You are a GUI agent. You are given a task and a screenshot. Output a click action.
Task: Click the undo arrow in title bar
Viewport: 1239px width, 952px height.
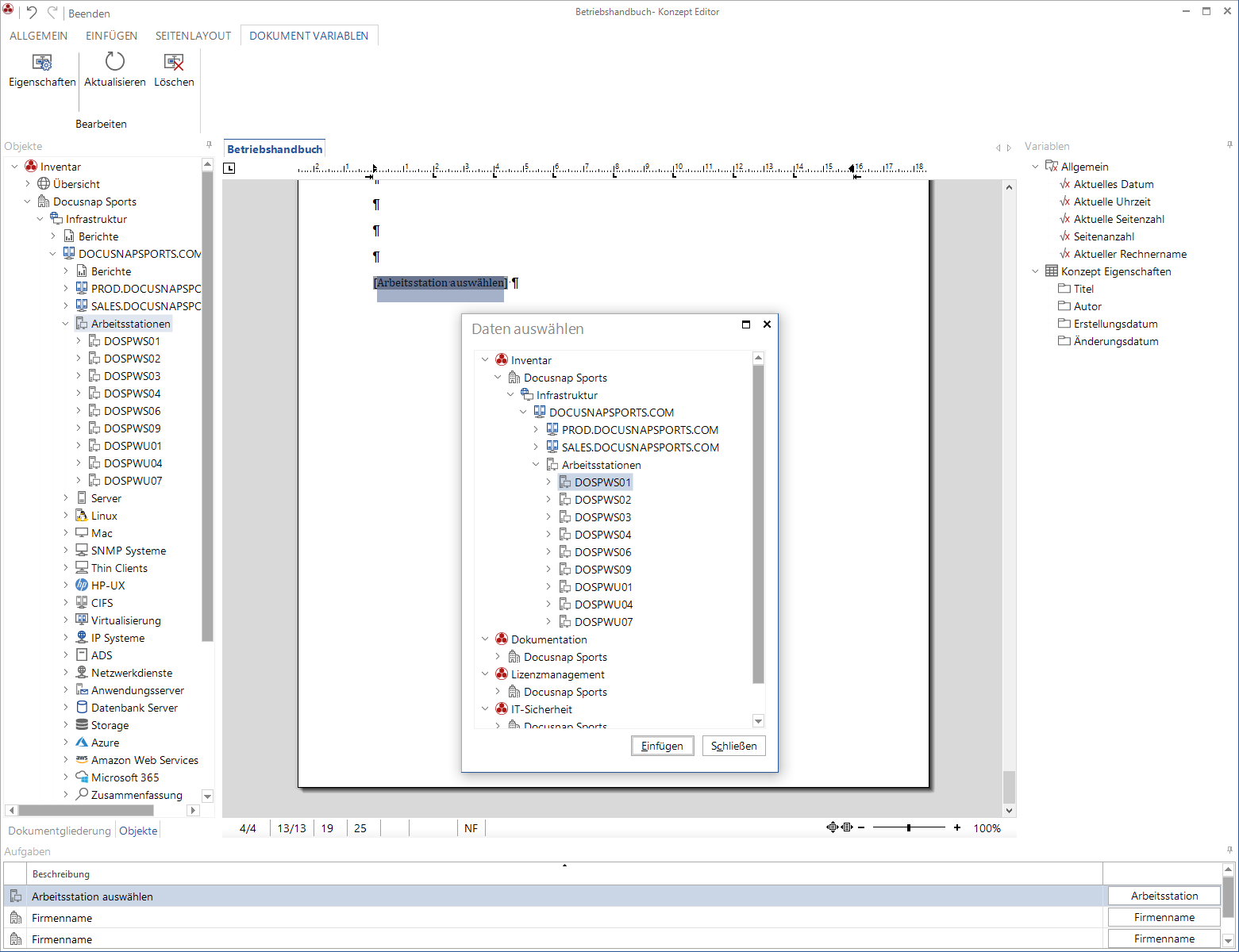pyautogui.click(x=32, y=13)
